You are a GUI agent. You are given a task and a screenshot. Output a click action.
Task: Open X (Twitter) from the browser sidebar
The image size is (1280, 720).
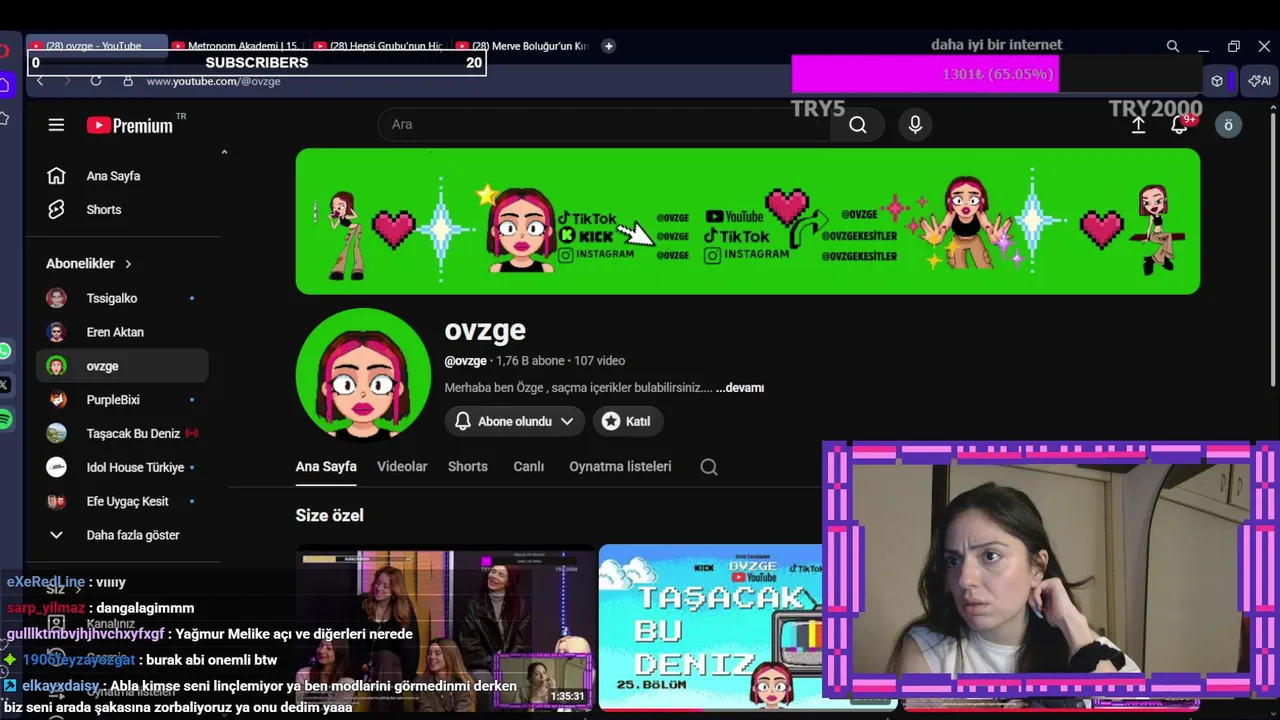coord(4,385)
